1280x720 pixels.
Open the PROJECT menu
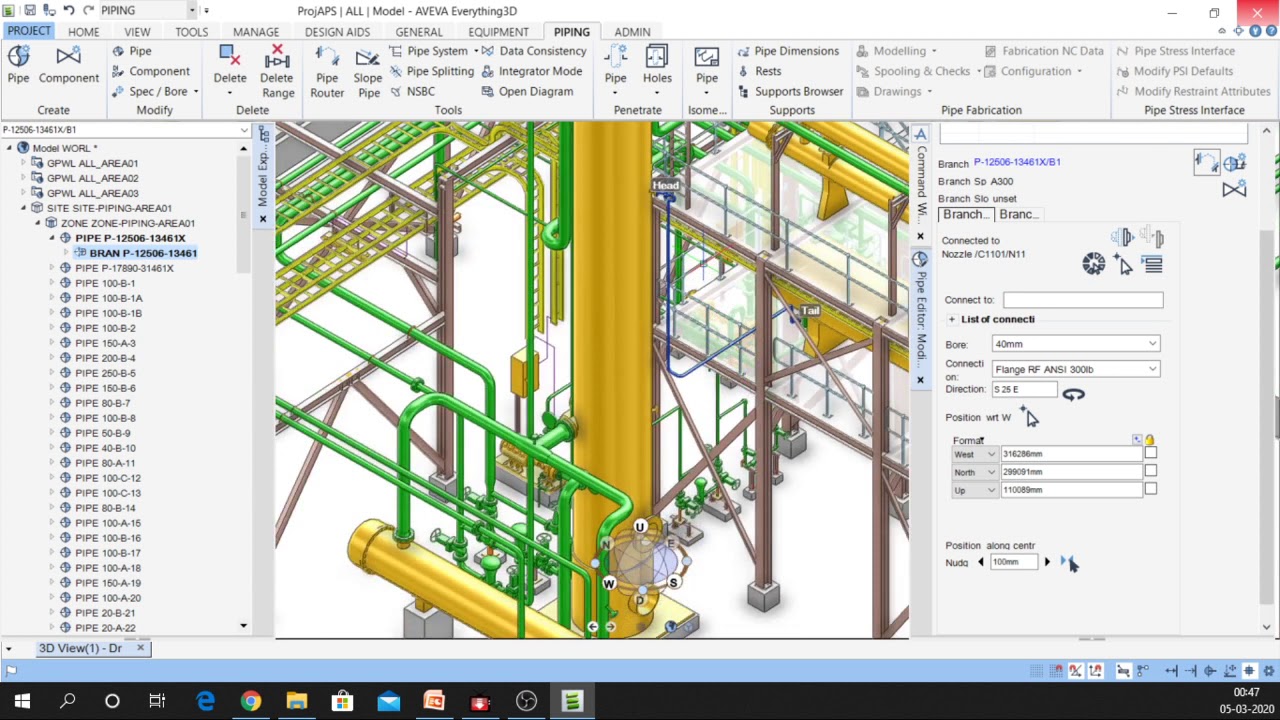coord(28,31)
